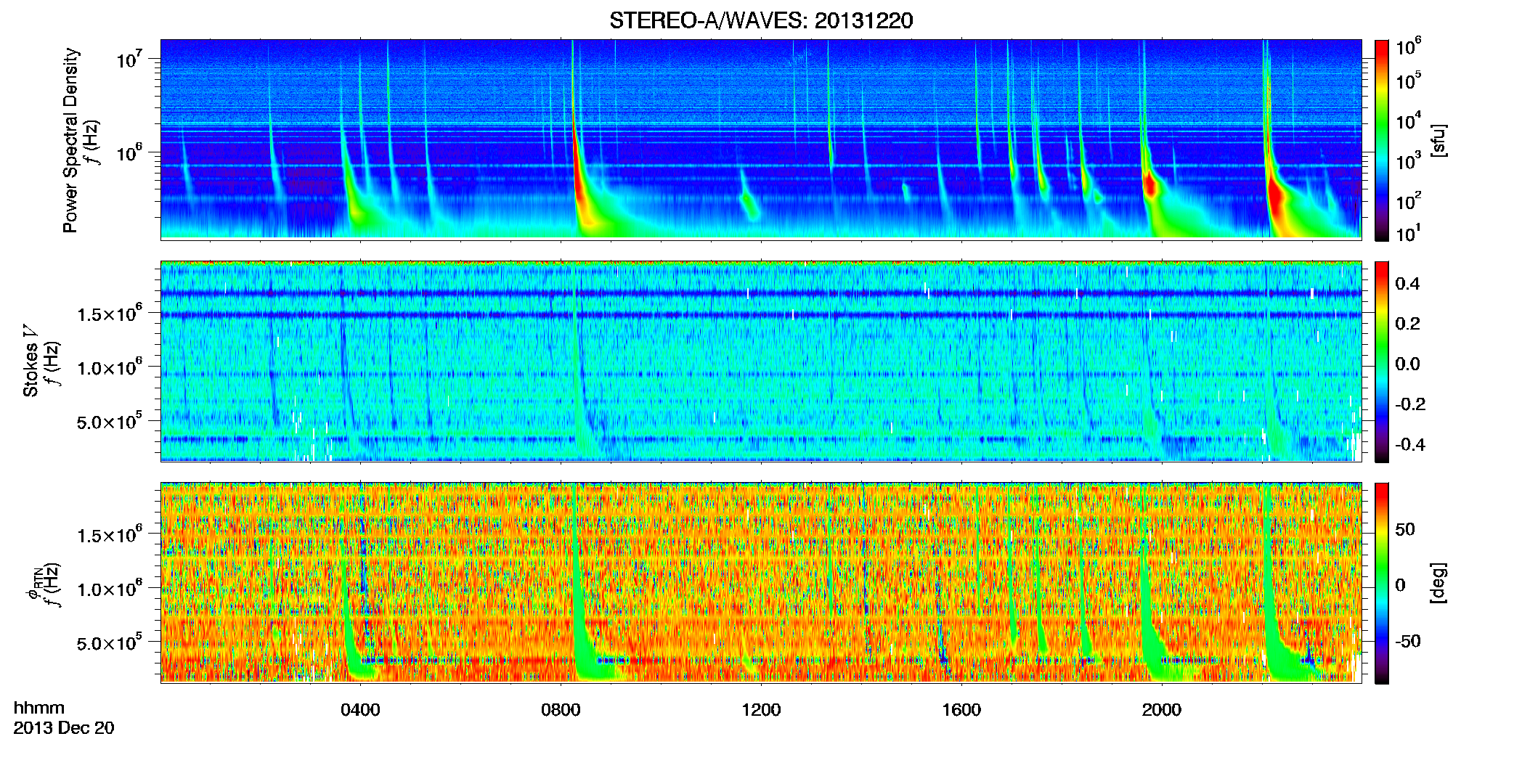Image resolution: width=1522 pixels, height=784 pixels.
Task: Click the -0.4 label on Stokes V colorbar
Action: (x=1410, y=444)
